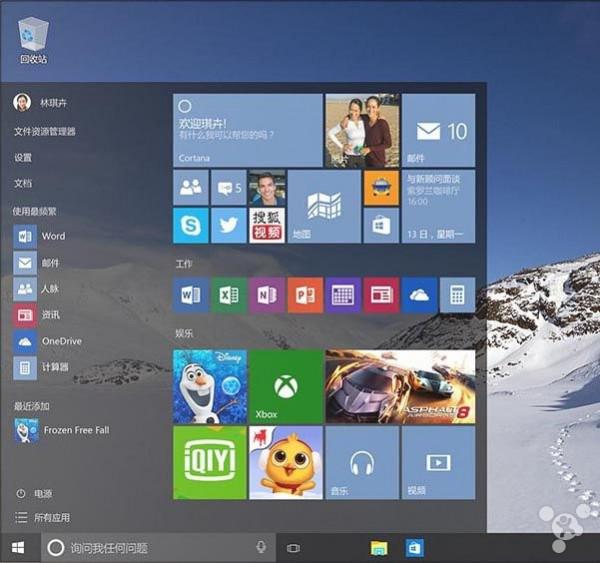The height and width of the screenshot is (563, 600).
Task: Click the Cortana circle in taskbar search
Action: (56, 548)
